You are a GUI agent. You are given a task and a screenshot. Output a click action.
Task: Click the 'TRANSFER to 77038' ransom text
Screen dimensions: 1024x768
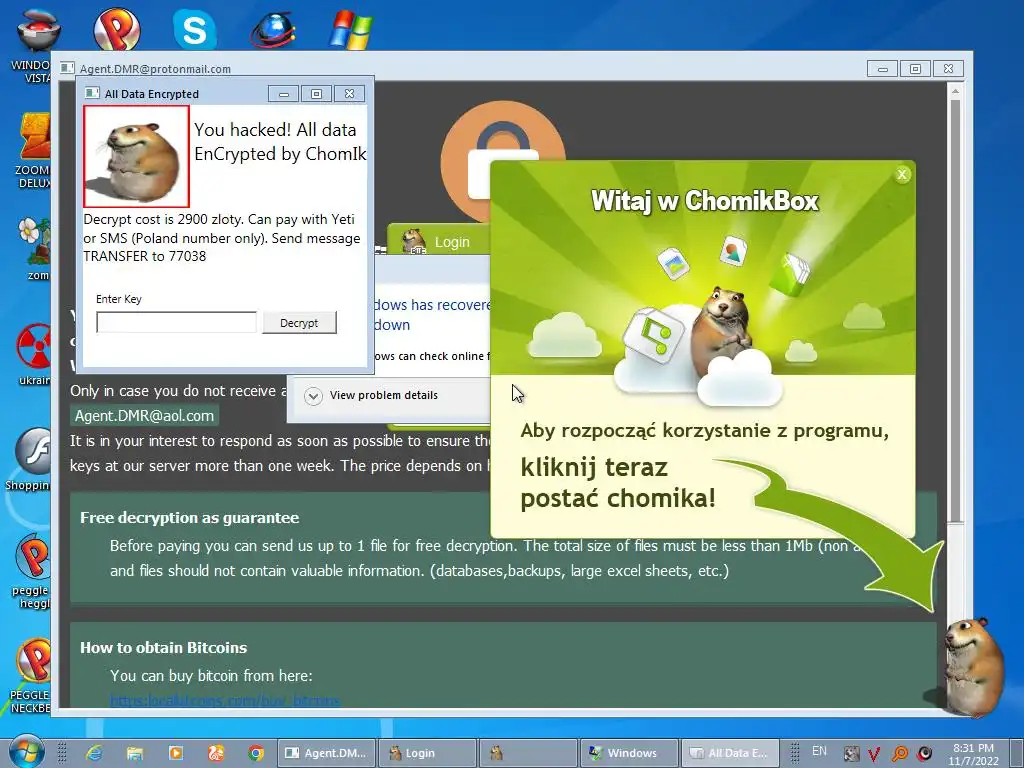(x=144, y=256)
